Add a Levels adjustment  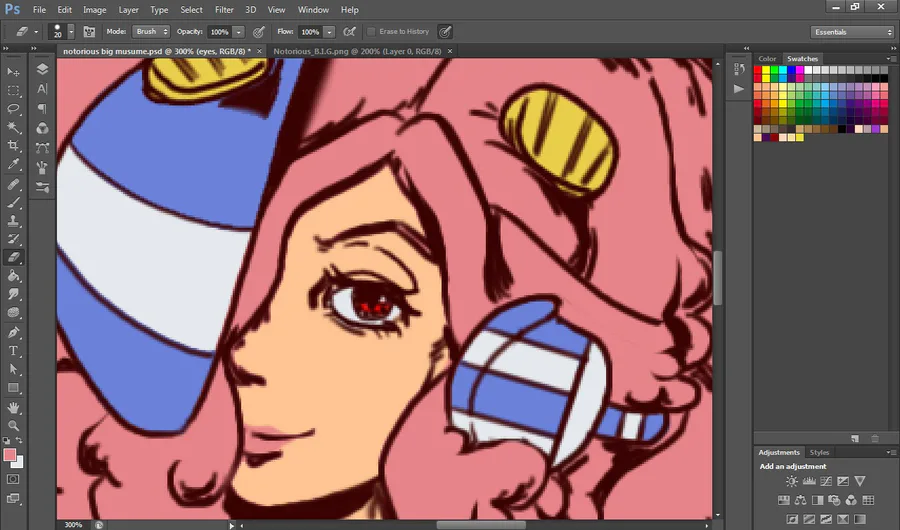pyautogui.click(x=809, y=481)
